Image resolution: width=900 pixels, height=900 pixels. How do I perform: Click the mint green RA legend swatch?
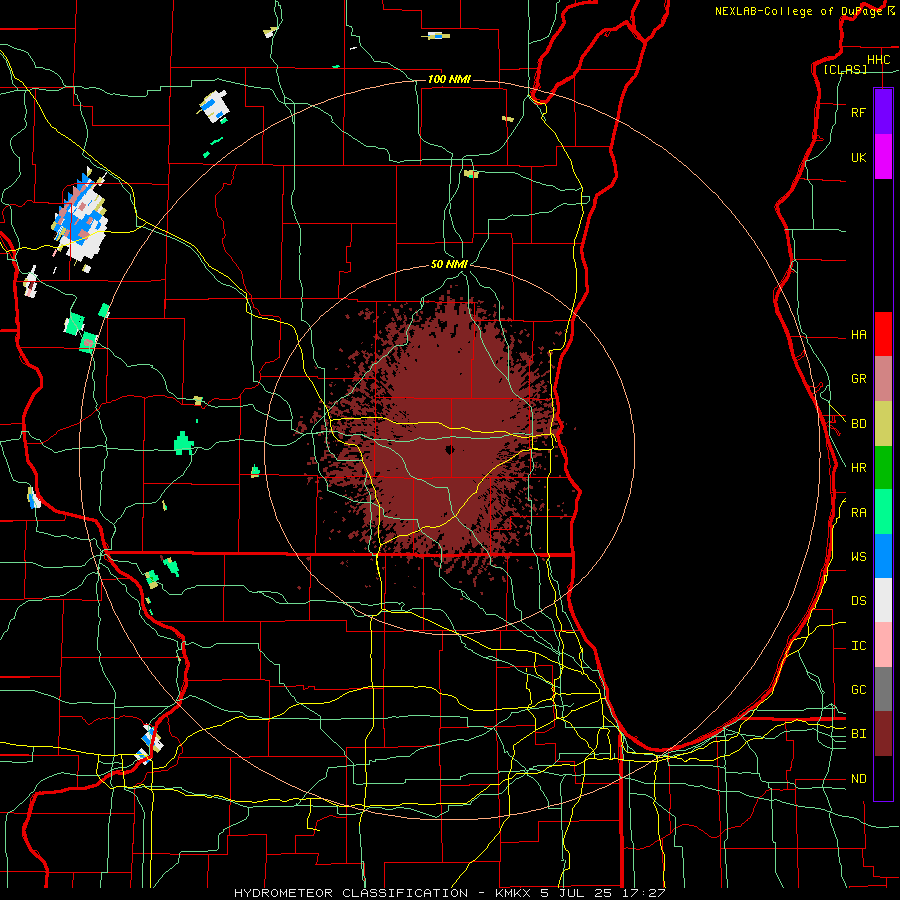[883, 512]
